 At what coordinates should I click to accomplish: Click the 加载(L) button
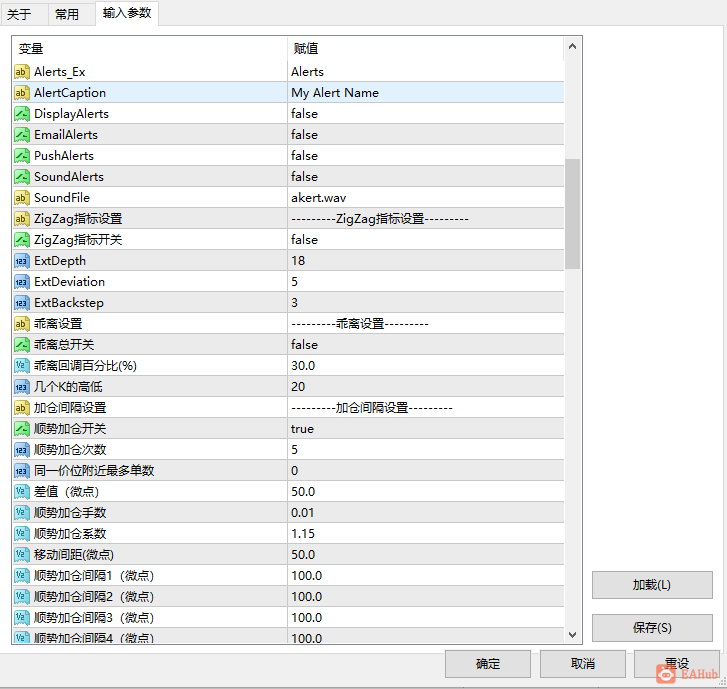652,585
